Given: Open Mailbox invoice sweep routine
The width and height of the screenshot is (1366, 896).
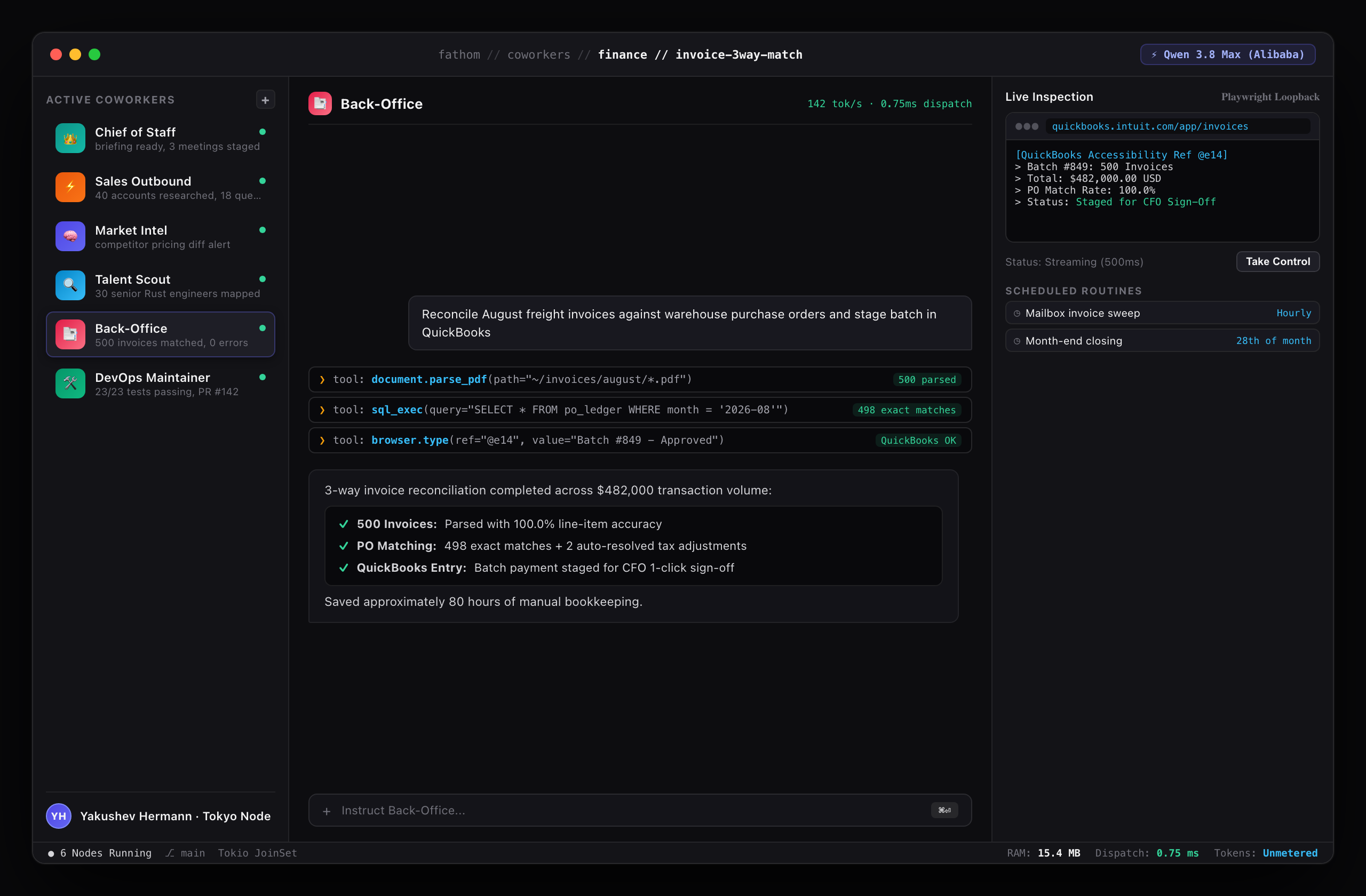Looking at the screenshot, I should point(1162,313).
